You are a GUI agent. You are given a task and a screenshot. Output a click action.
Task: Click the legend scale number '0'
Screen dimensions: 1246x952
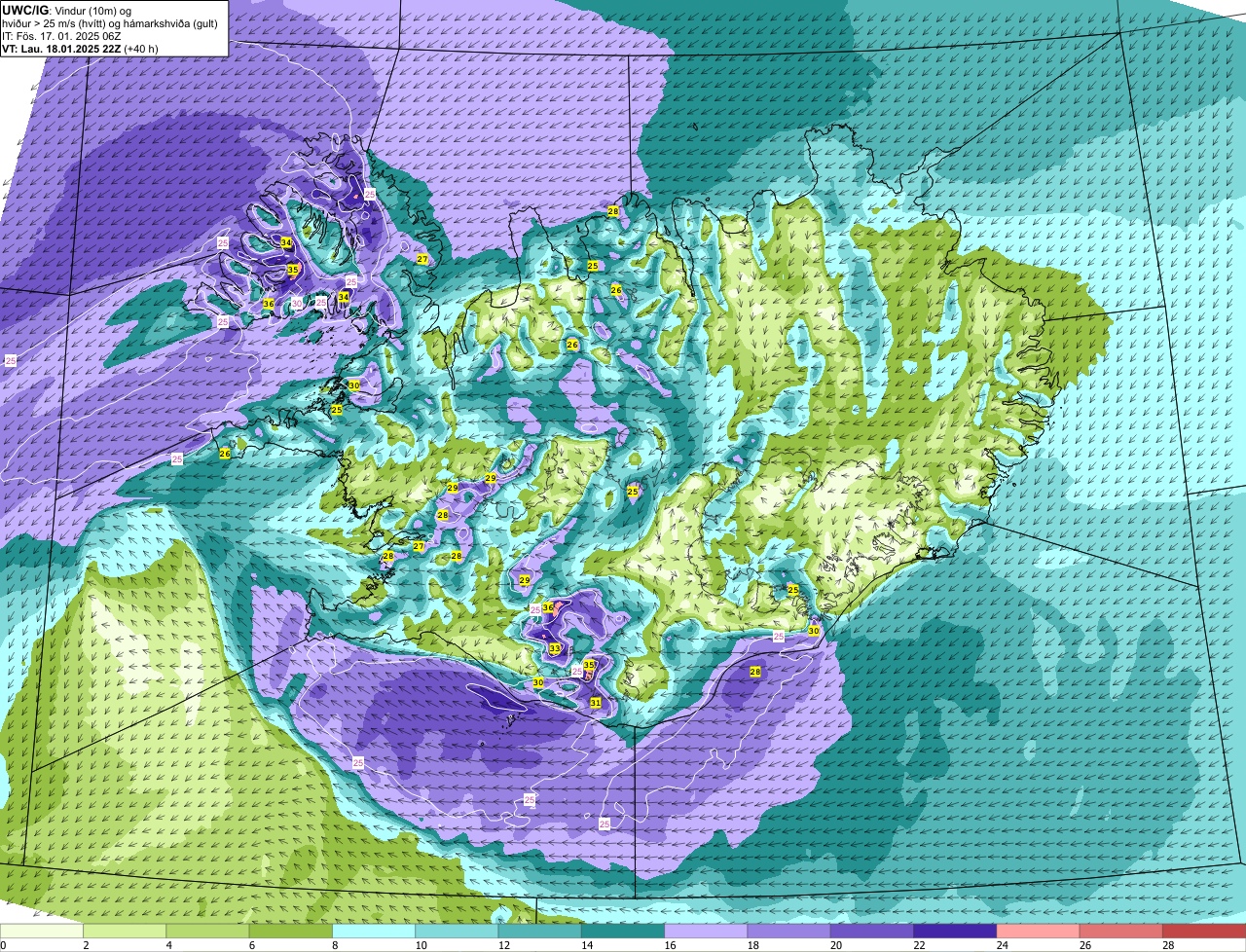(x=3, y=945)
